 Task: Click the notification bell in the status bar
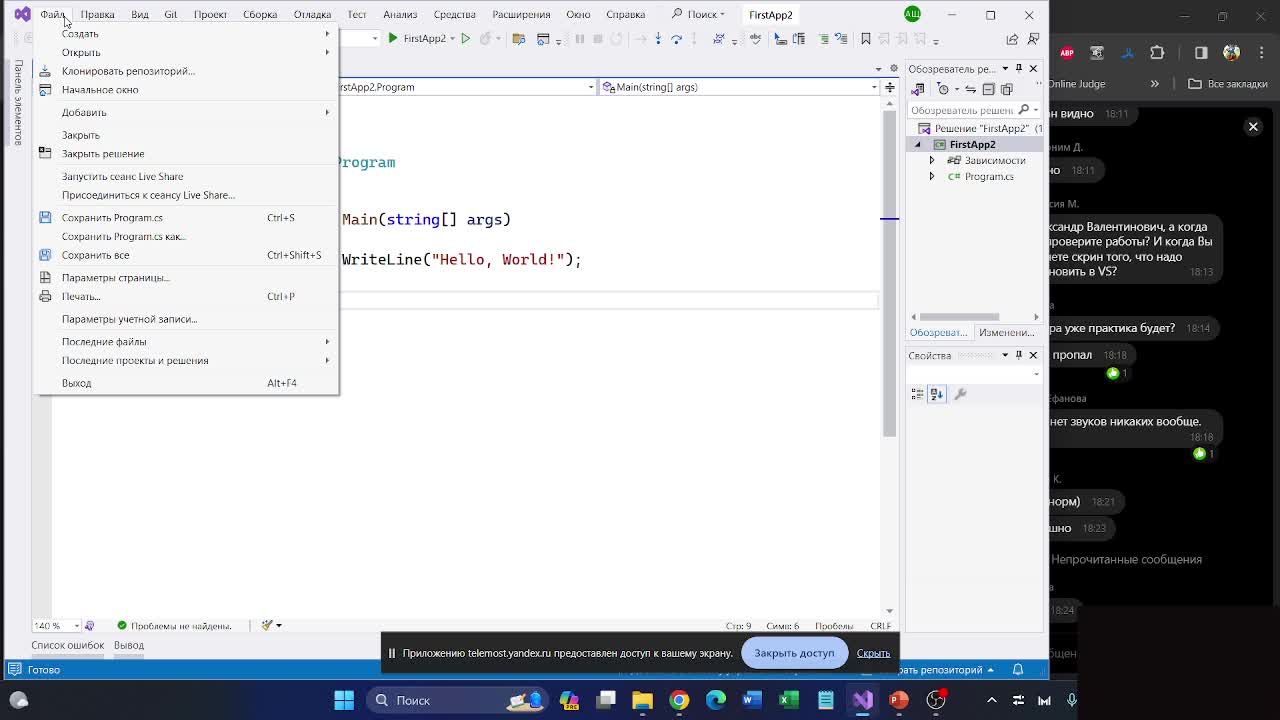pyautogui.click(x=1018, y=669)
